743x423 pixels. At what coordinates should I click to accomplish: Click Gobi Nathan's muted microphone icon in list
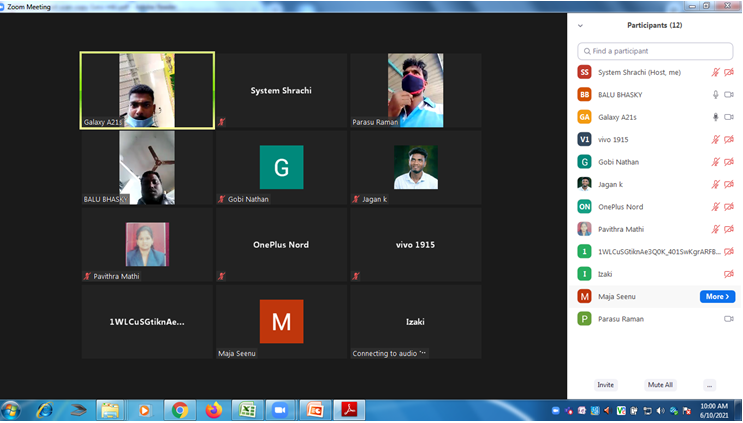click(715, 162)
